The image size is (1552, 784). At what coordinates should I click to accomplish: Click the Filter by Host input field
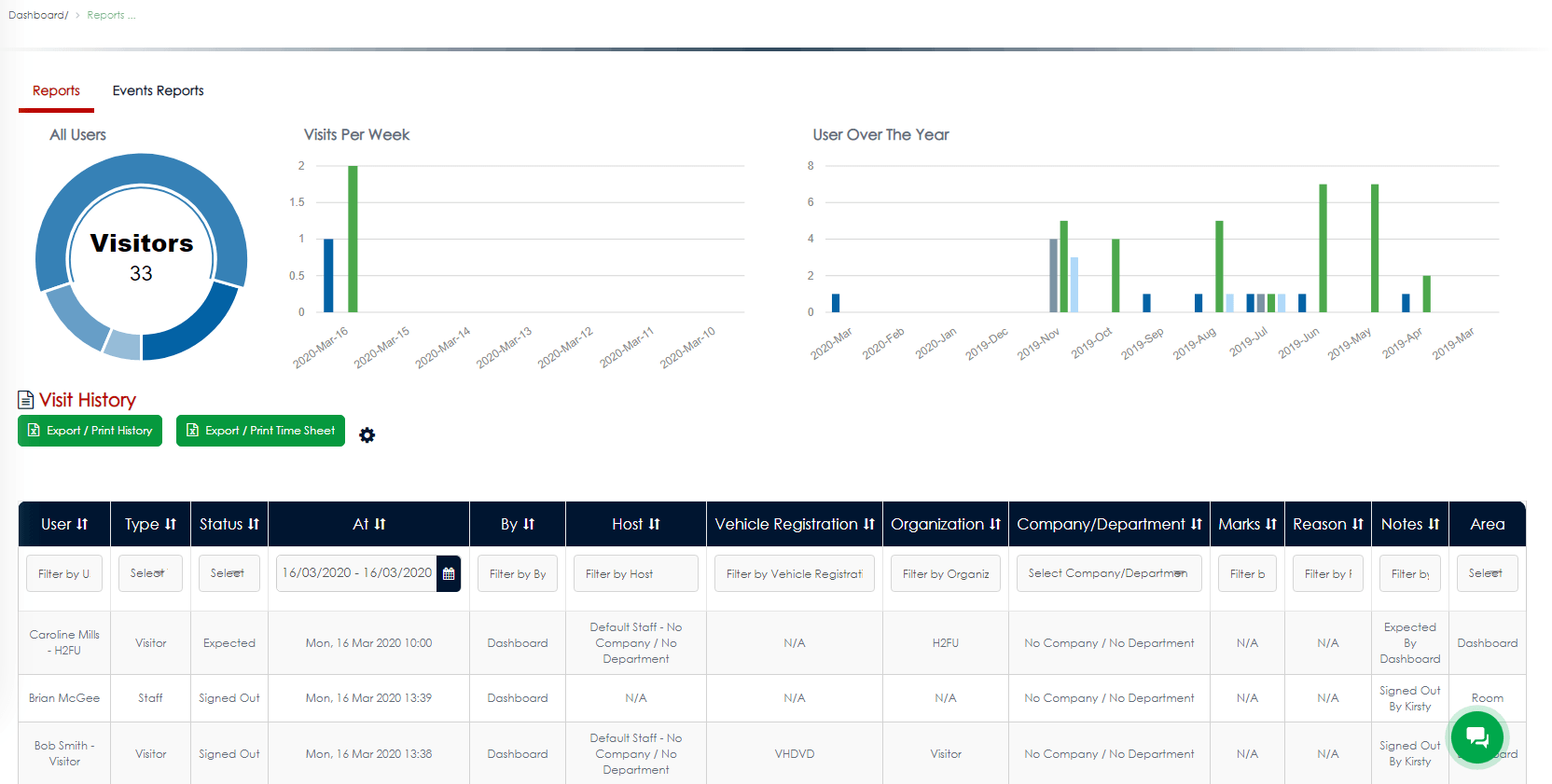pyautogui.click(x=635, y=574)
